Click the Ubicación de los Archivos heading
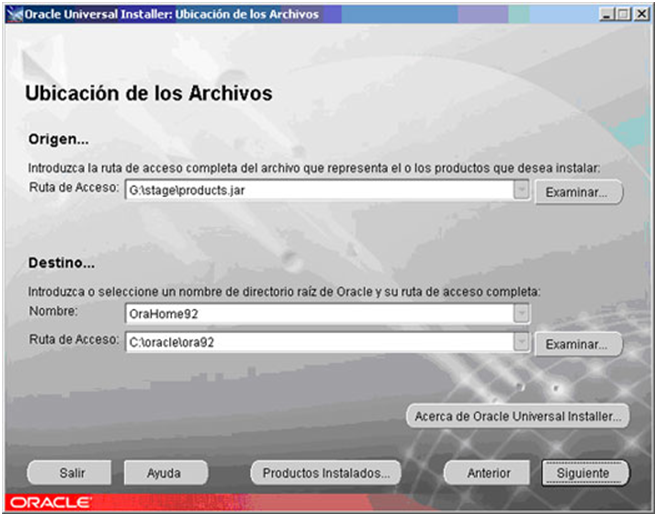Screen dimensions: 657x516 pos(149,93)
